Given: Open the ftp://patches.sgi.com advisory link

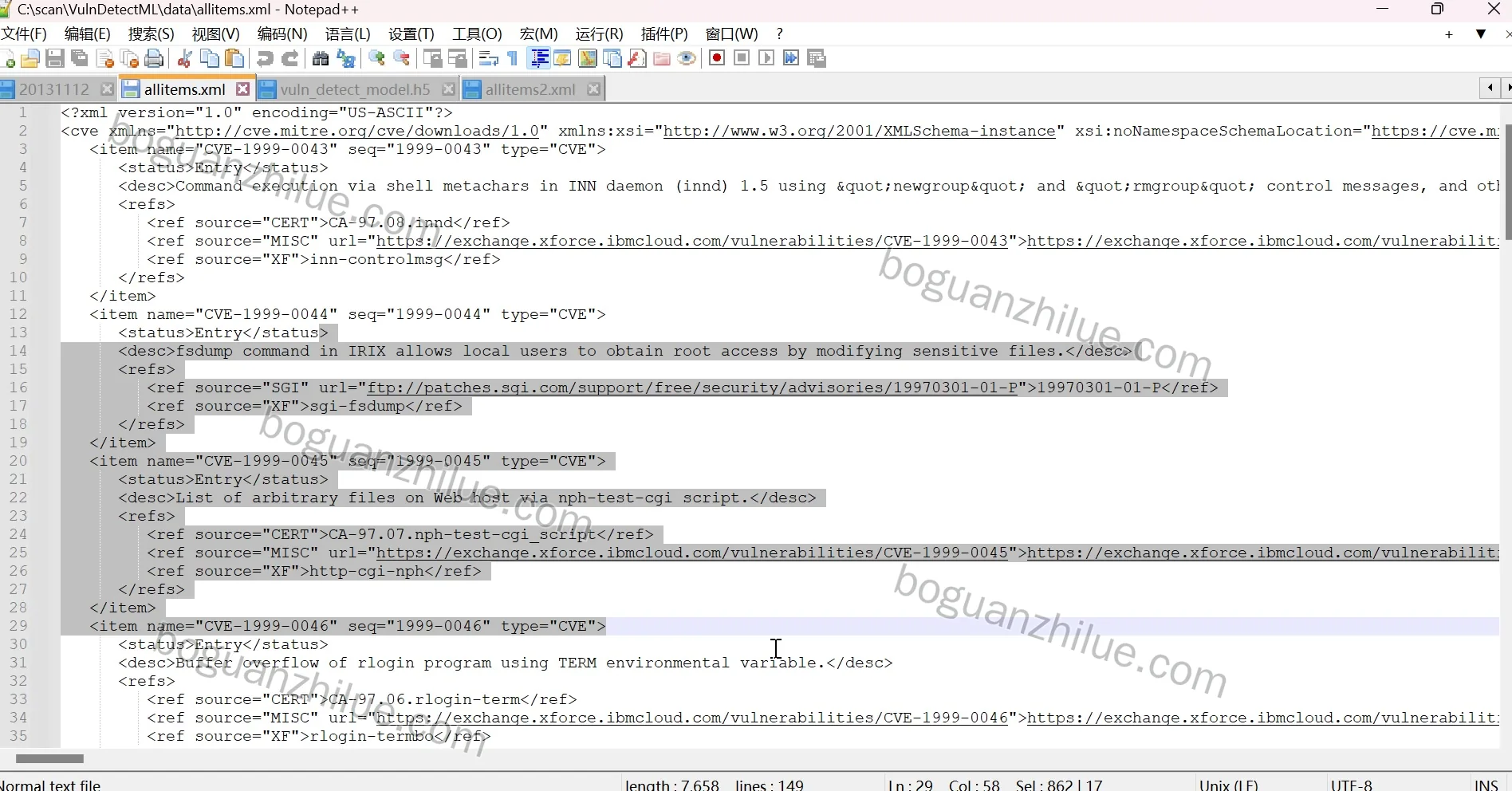Looking at the screenshot, I should [x=692, y=388].
